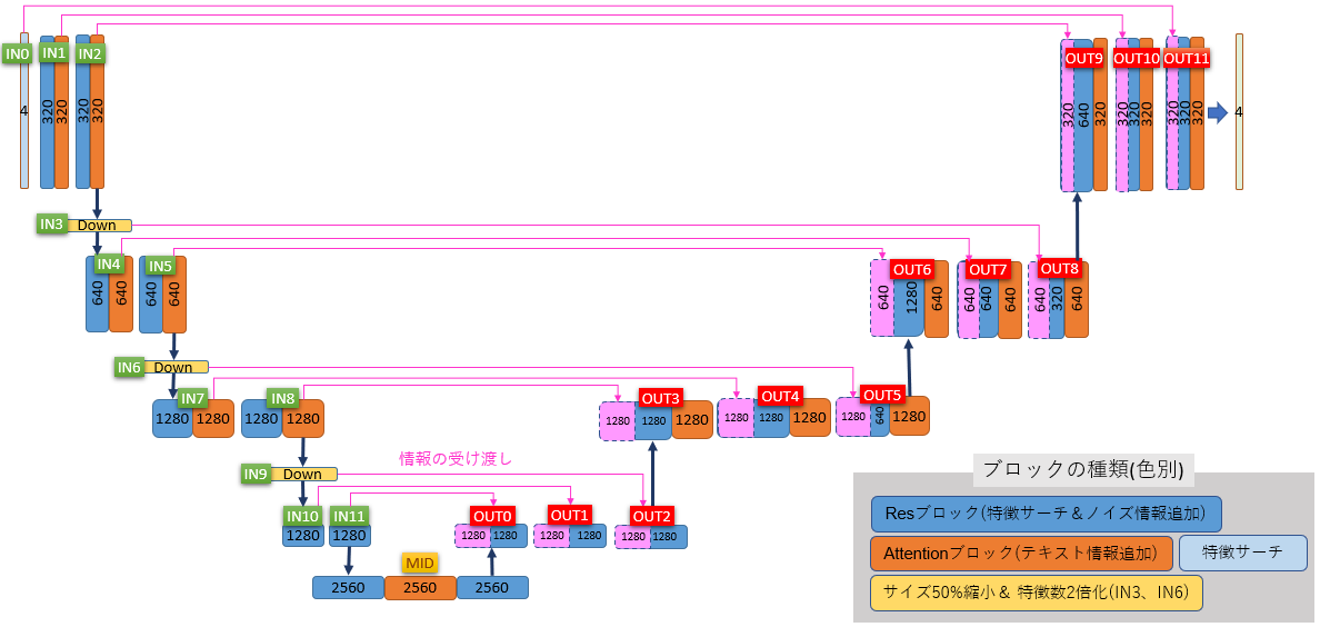Screen dimensions: 1320x627
Task: Select the green IN4 block
Action: pos(108,264)
